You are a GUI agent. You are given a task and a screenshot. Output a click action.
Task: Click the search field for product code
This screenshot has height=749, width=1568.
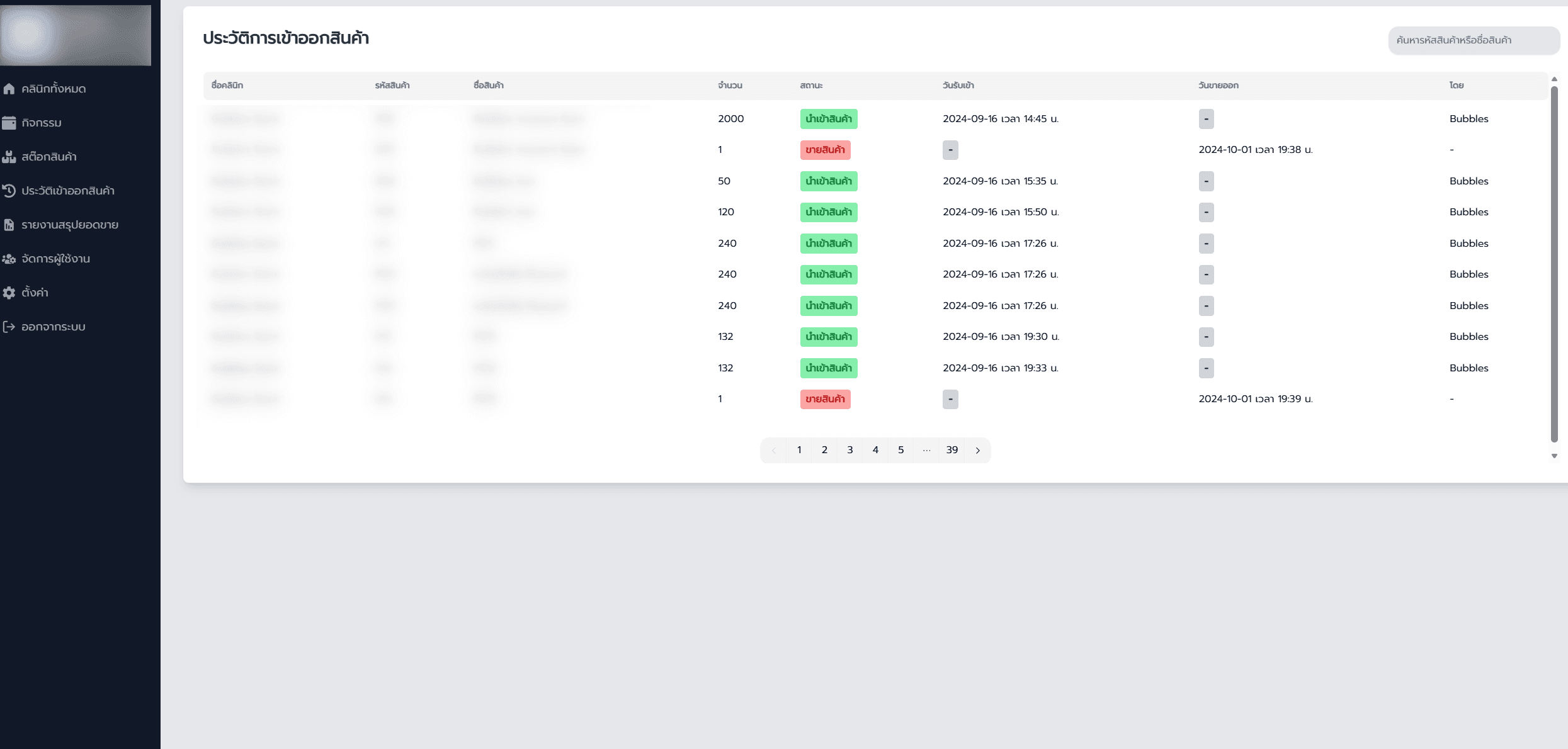tap(1472, 40)
